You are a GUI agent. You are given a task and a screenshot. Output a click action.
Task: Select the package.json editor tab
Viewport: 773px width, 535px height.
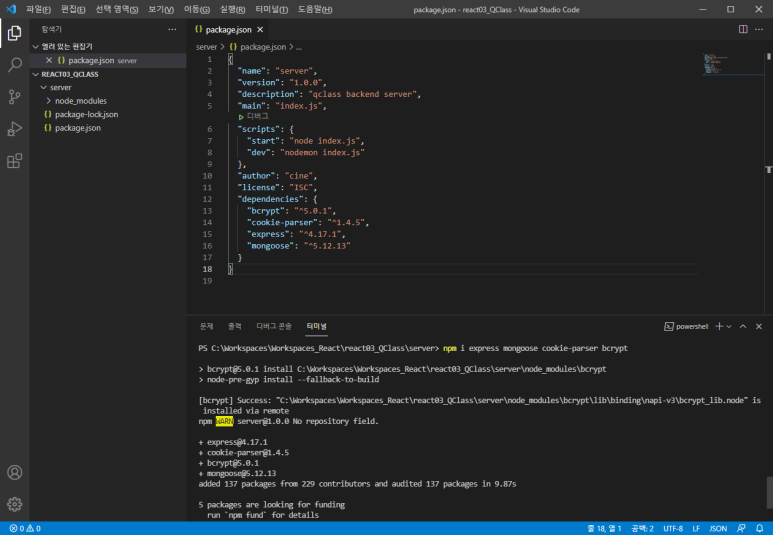(x=229, y=30)
